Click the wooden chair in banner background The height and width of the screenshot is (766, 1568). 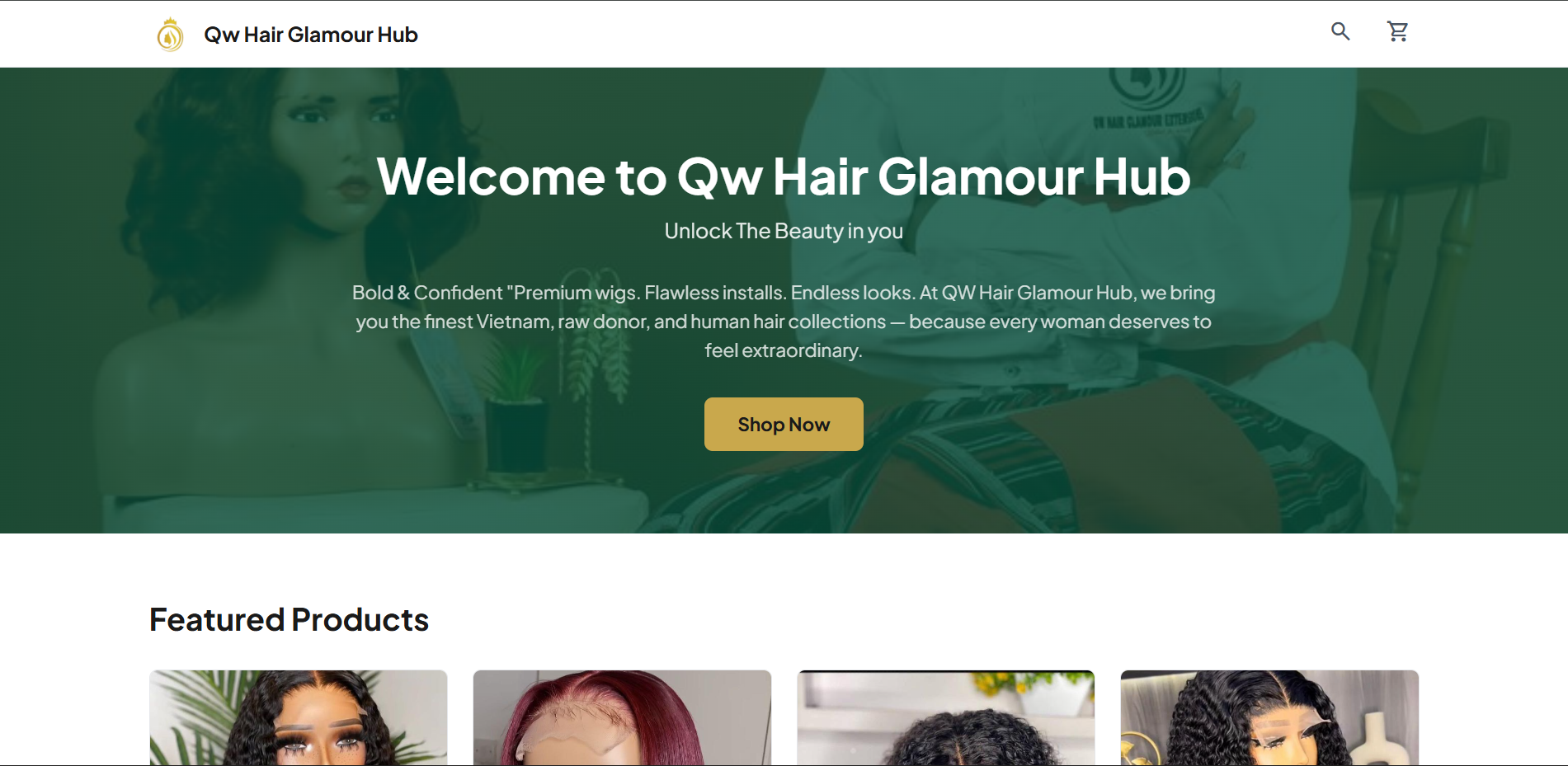click(x=1435, y=313)
